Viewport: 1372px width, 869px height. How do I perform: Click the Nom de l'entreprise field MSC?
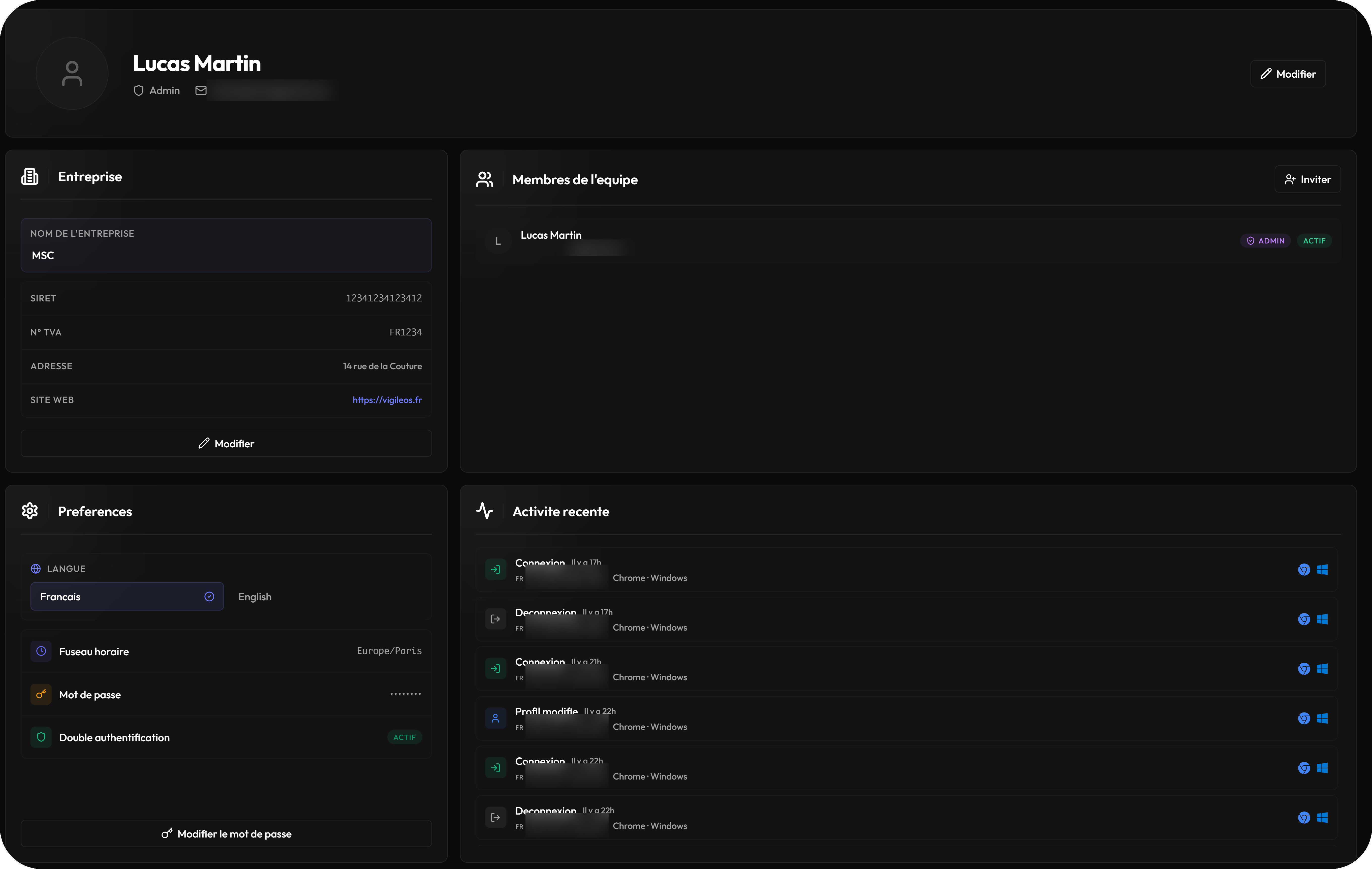click(x=226, y=245)
